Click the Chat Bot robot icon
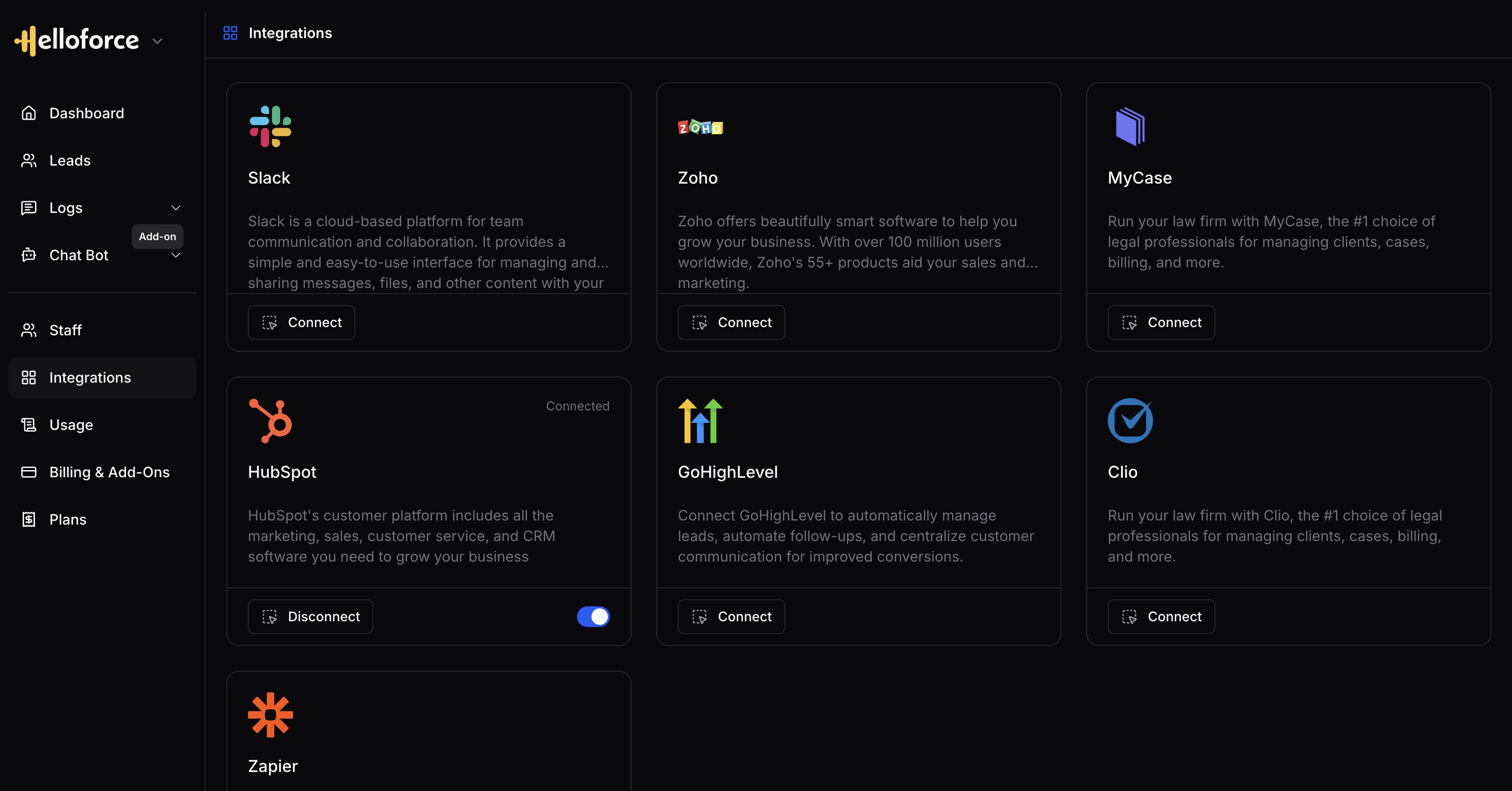The width and height of the screenshot is (1512, 791). coord(29,255)
